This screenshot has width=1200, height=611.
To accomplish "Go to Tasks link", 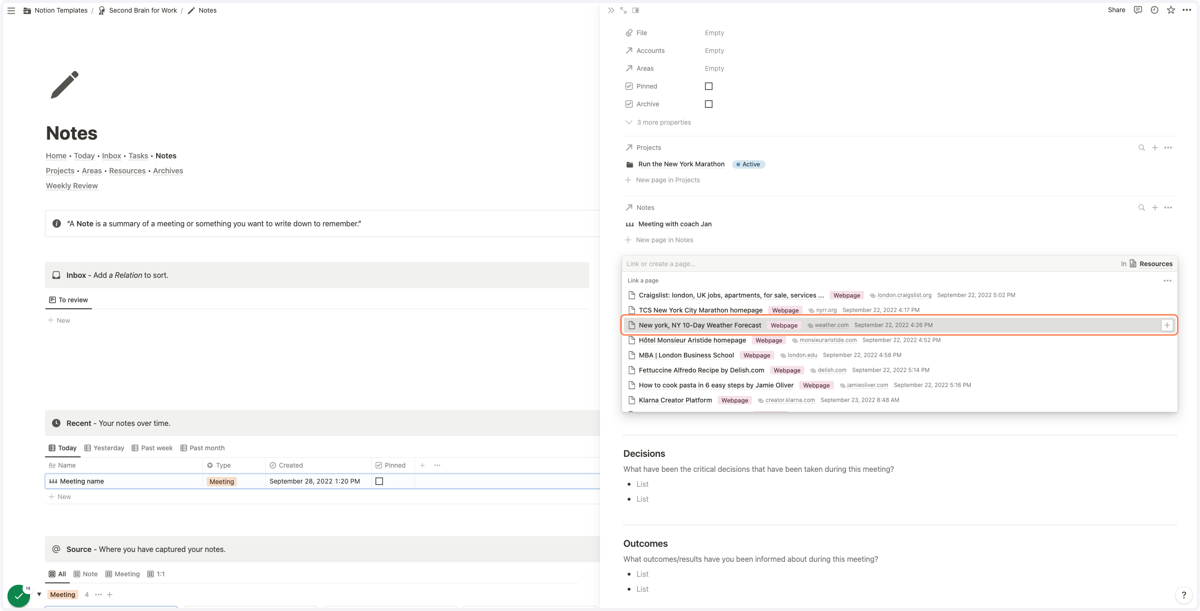I will coord(138,156).
